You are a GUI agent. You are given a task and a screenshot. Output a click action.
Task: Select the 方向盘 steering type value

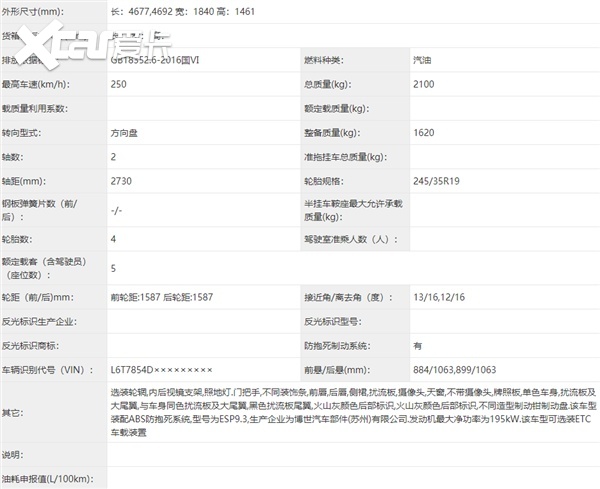127,133
